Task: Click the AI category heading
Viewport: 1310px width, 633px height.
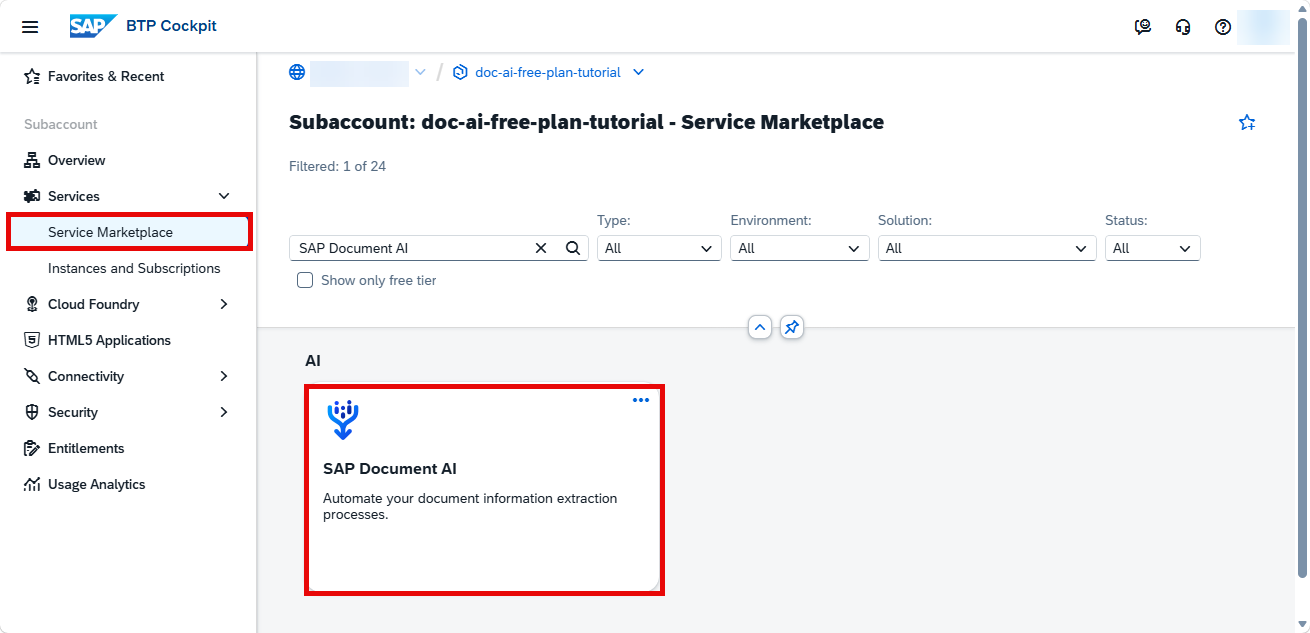Action: tap(313, 360)
